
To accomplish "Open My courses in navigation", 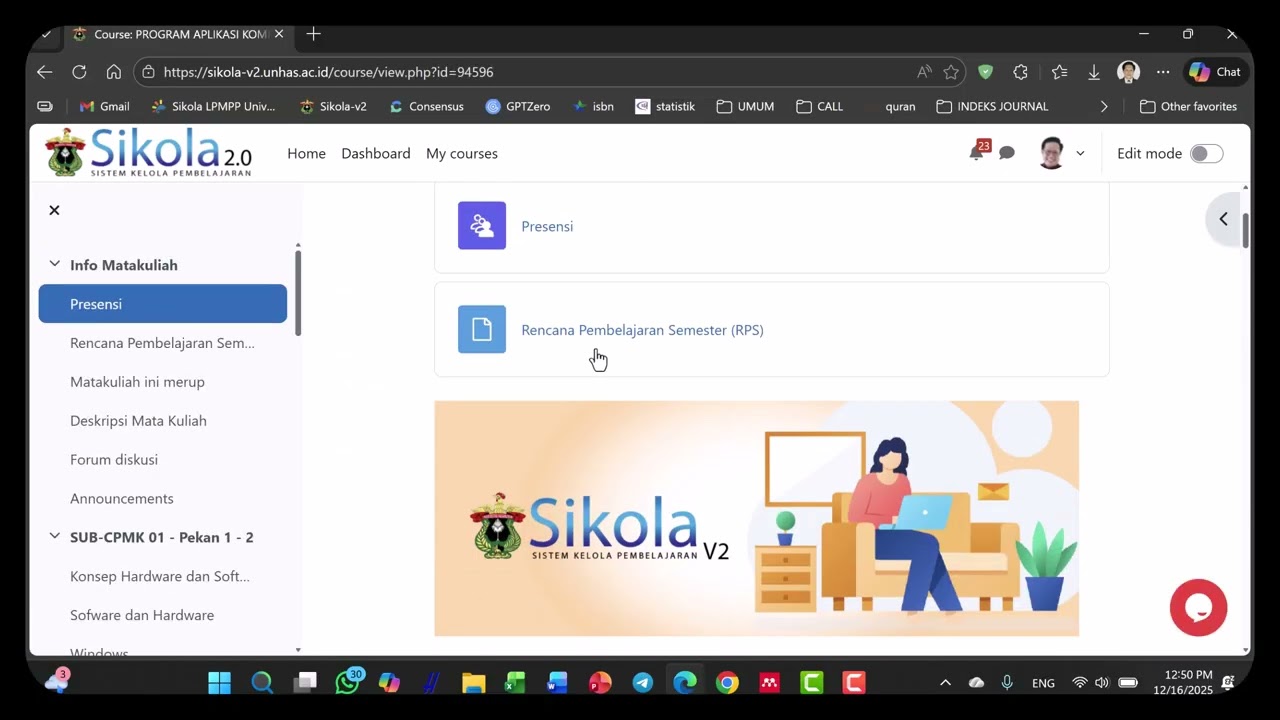I will 462,153.
